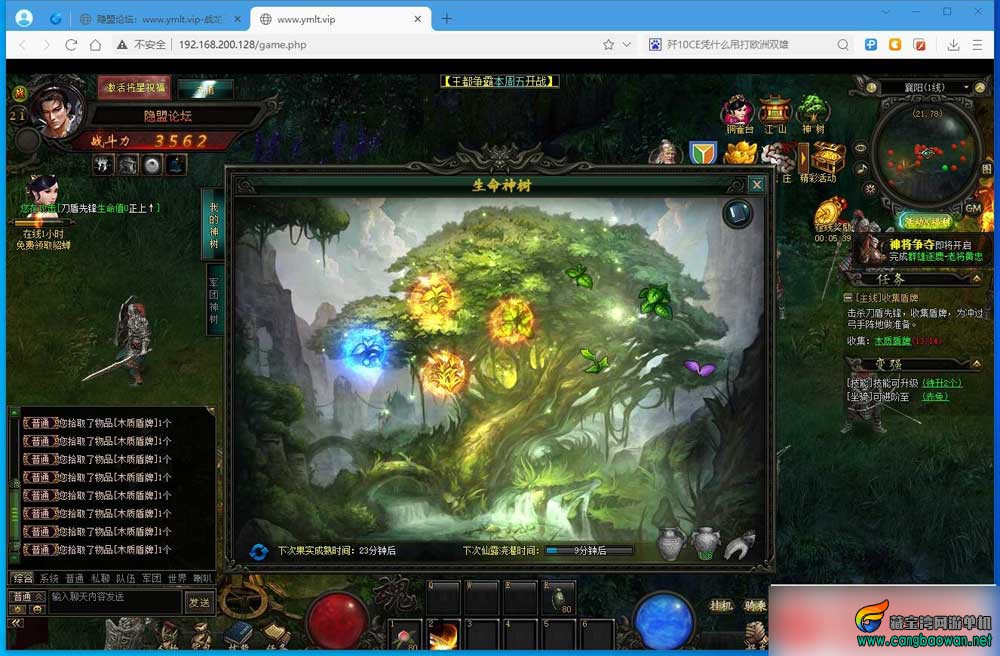Click the purple butterfly on the tree
The image size is (1000, 656).
pyautogui.click(x=698, y=368)
